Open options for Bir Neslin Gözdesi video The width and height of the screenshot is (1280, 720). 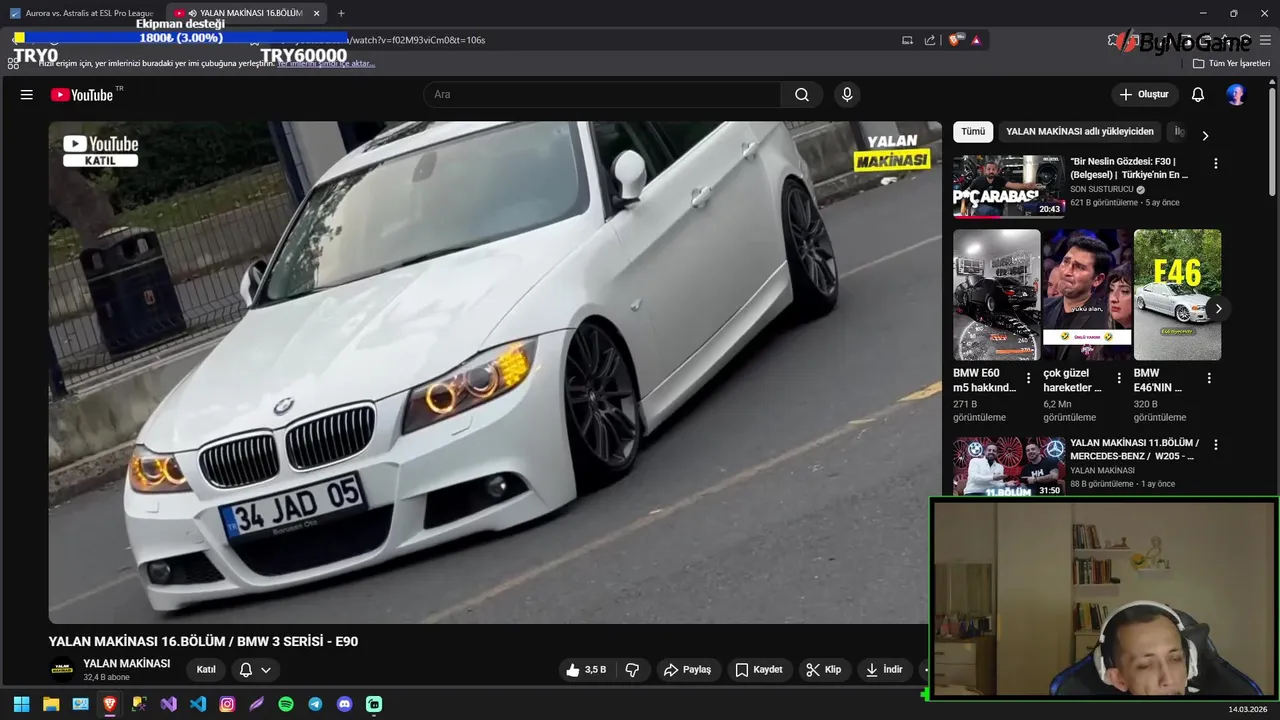pos(1216,163)
